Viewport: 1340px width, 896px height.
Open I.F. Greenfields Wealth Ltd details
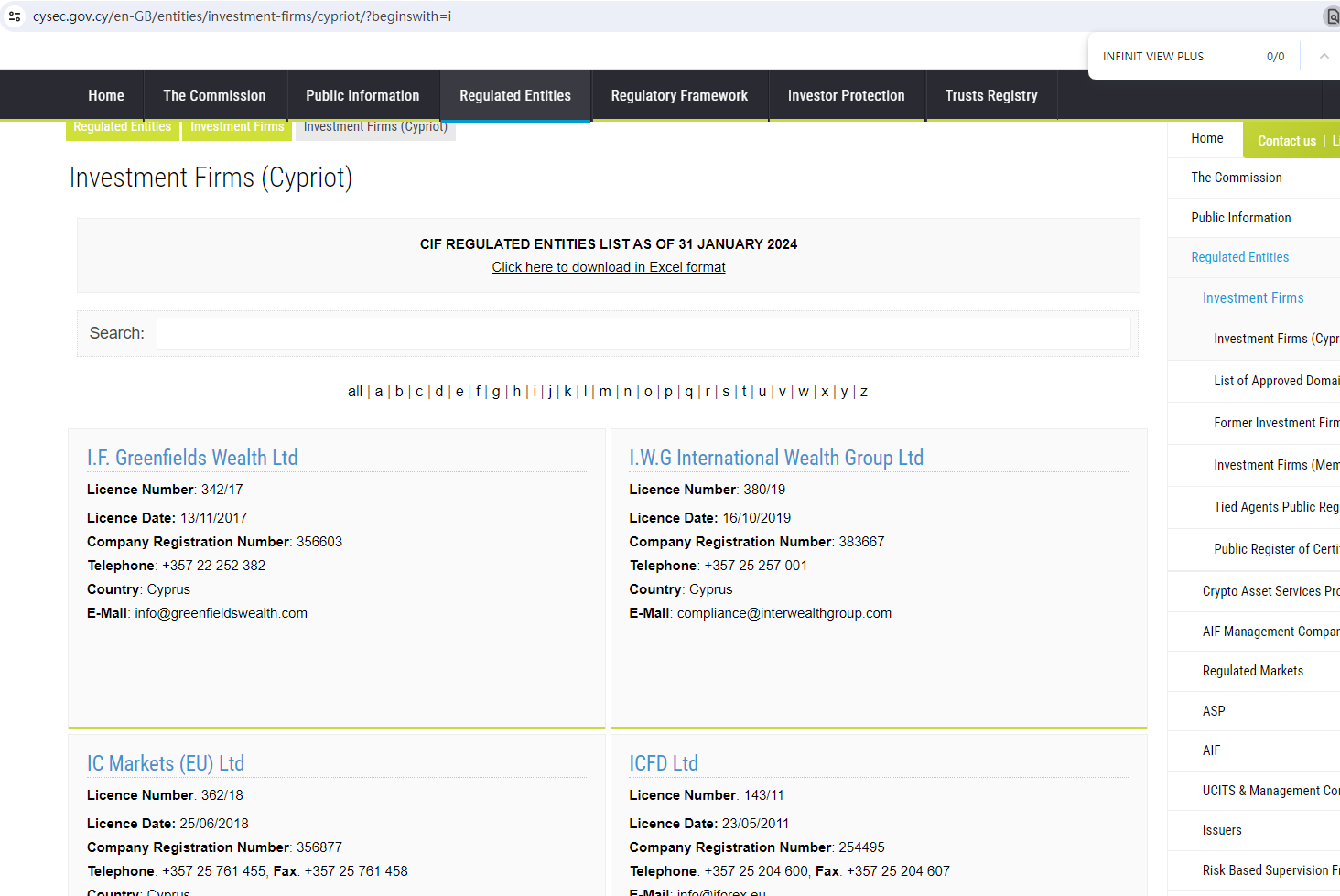pyautogui.click(x=192, y=458)
